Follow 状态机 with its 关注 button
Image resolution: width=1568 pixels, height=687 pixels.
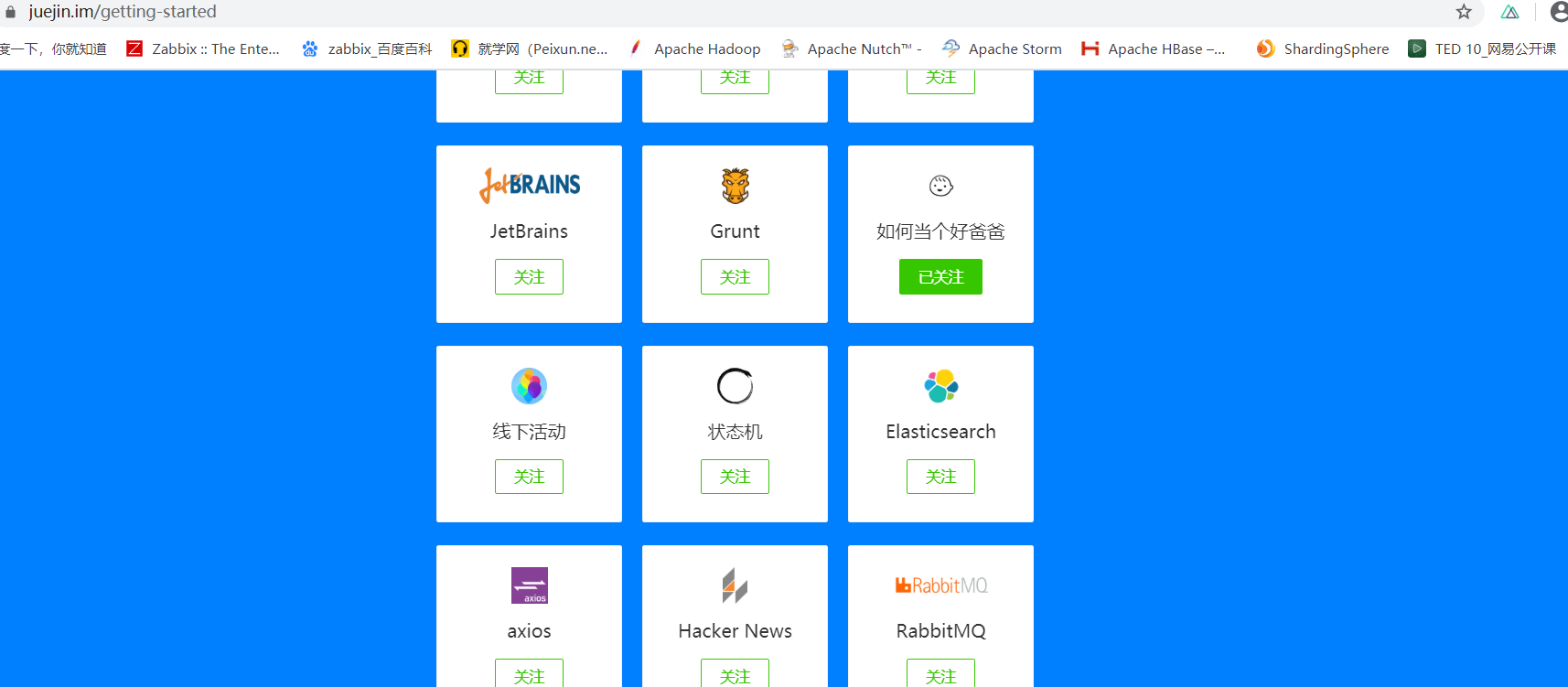[735, 477]
